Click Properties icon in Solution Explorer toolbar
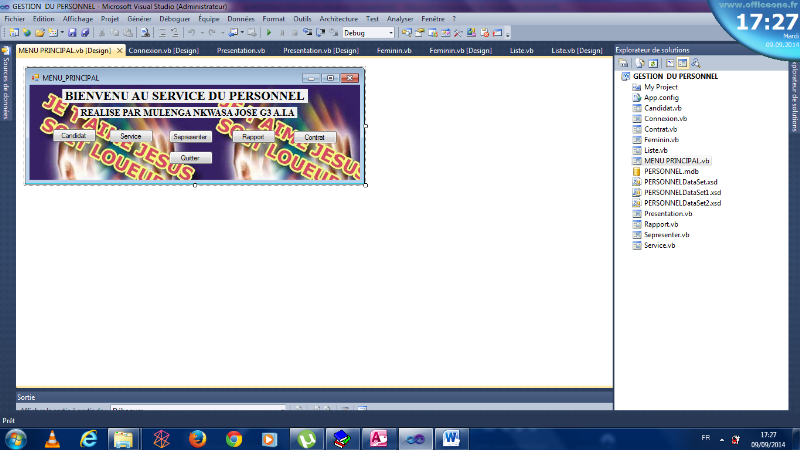This screenshot has width=800, height=450. [x=623, y=63]
